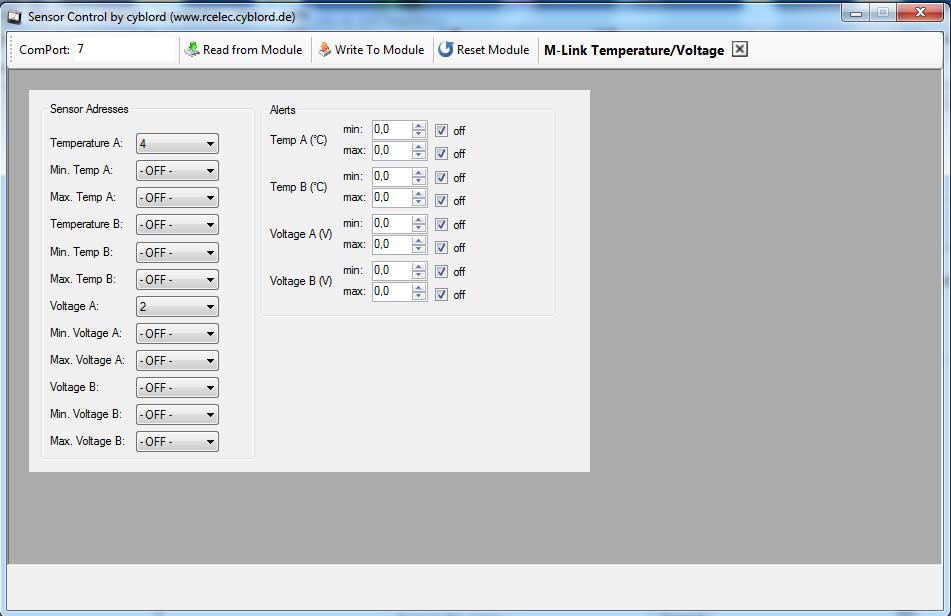Viewport: 951px width, 616px height.
Task: Select the ComPort input field
Action: [126, 49]
